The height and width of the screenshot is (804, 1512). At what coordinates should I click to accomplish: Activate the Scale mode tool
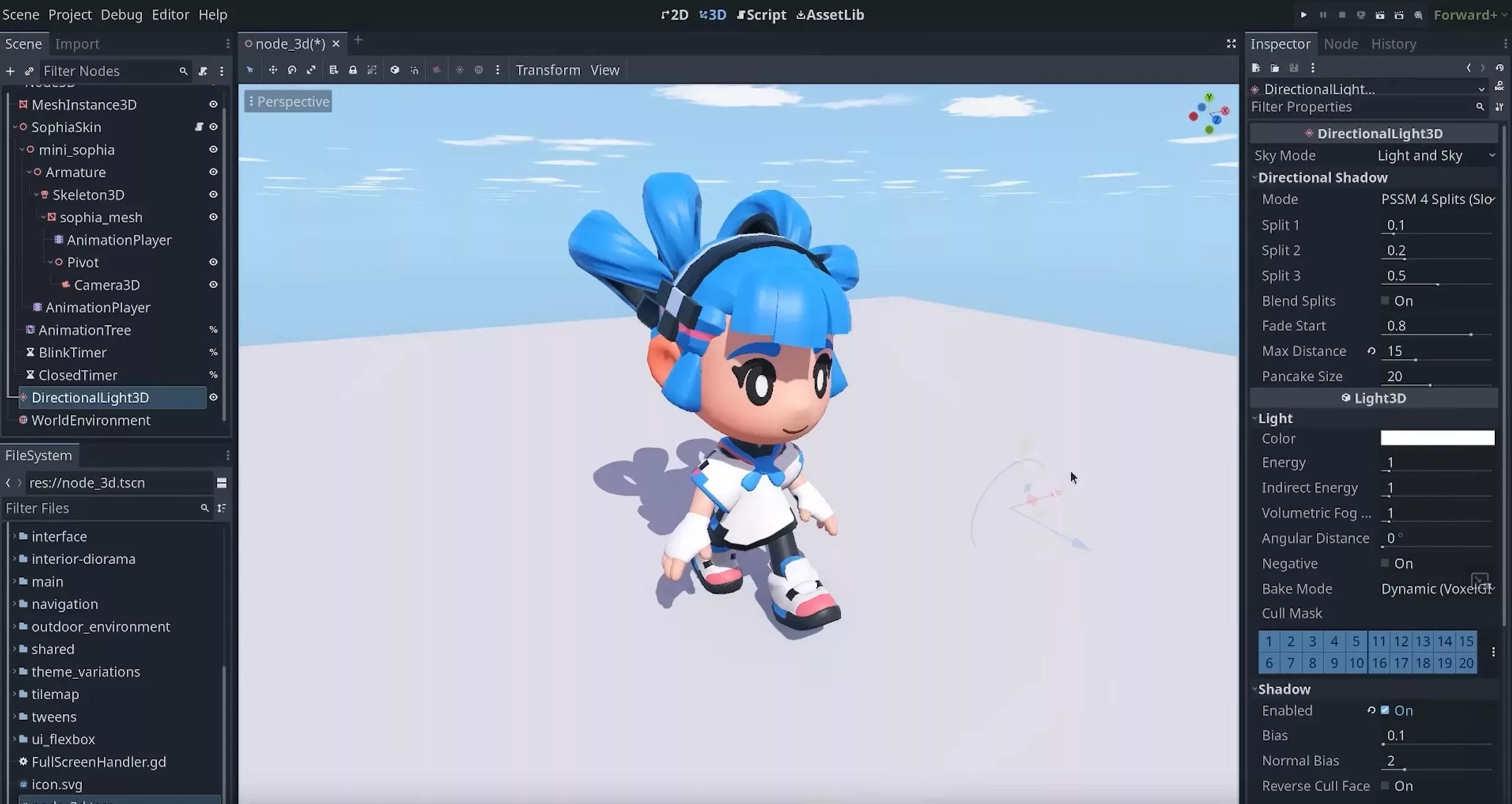coord(312,70)
